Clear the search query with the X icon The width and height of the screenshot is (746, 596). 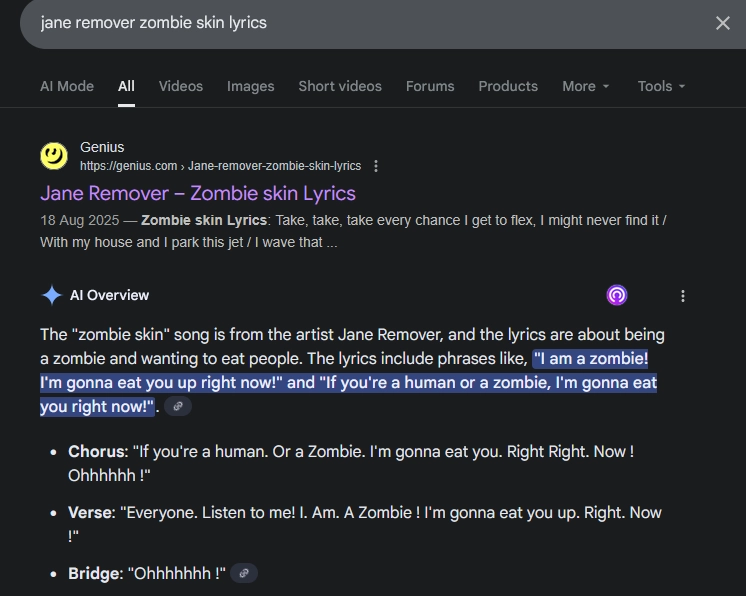click(722, 23)
